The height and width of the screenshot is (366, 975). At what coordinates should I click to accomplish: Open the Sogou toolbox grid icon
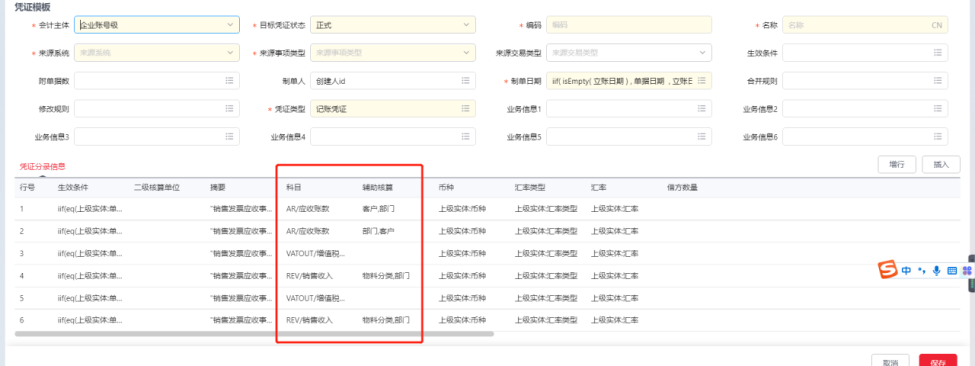967,271
